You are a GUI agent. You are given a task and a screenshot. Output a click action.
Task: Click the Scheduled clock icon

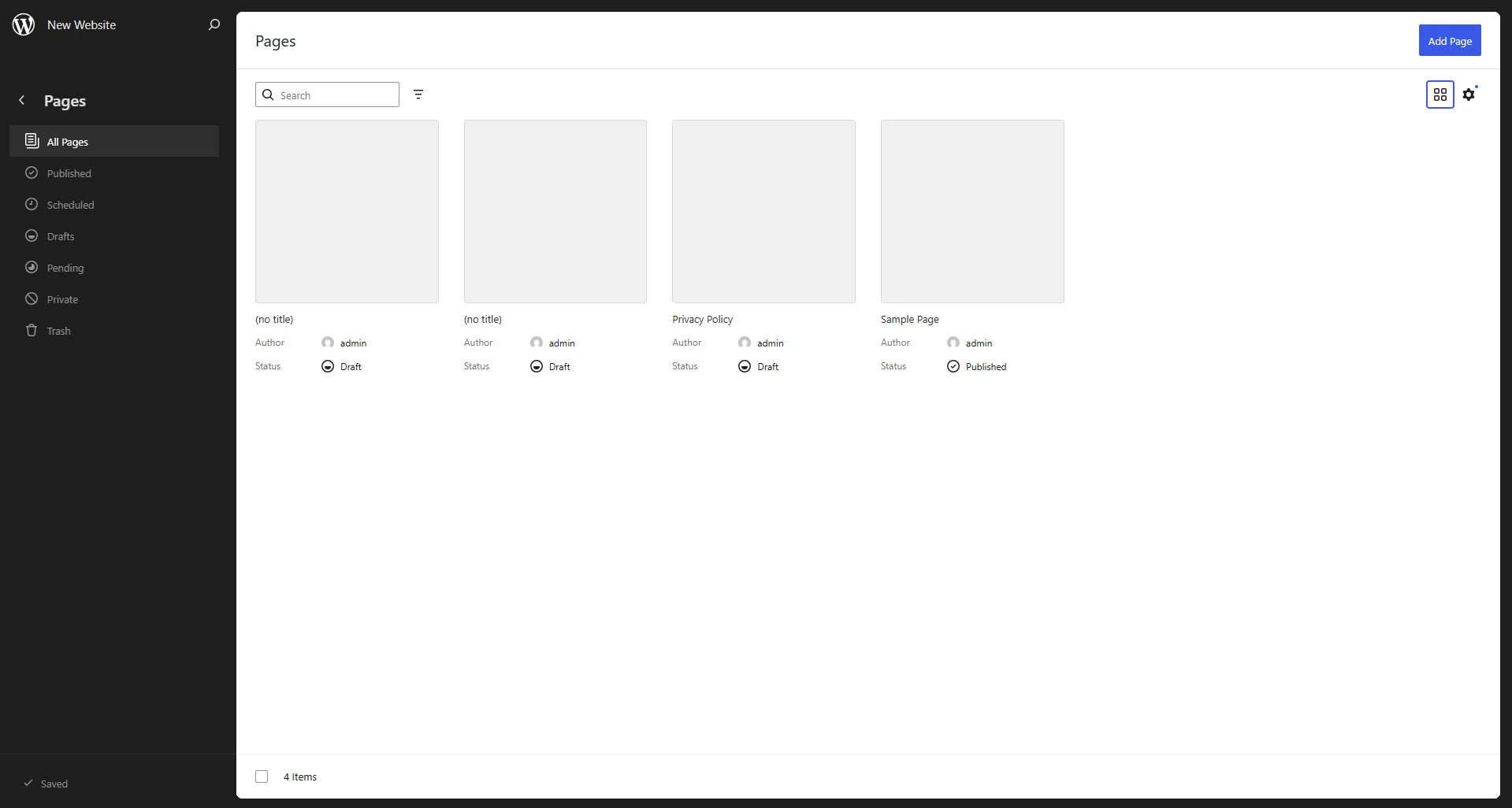32,204
